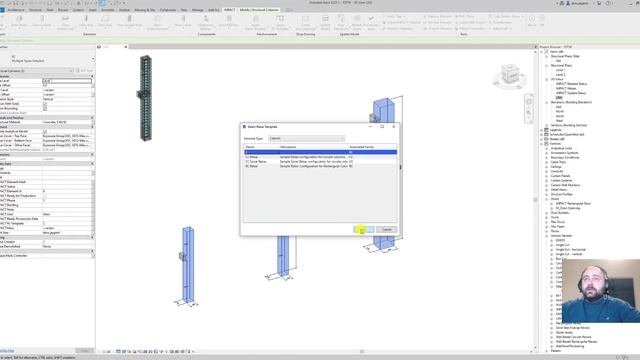Open the Annotate ribbon tab
The height and width of the screenshot is (360, 640).
pos(108,9)
